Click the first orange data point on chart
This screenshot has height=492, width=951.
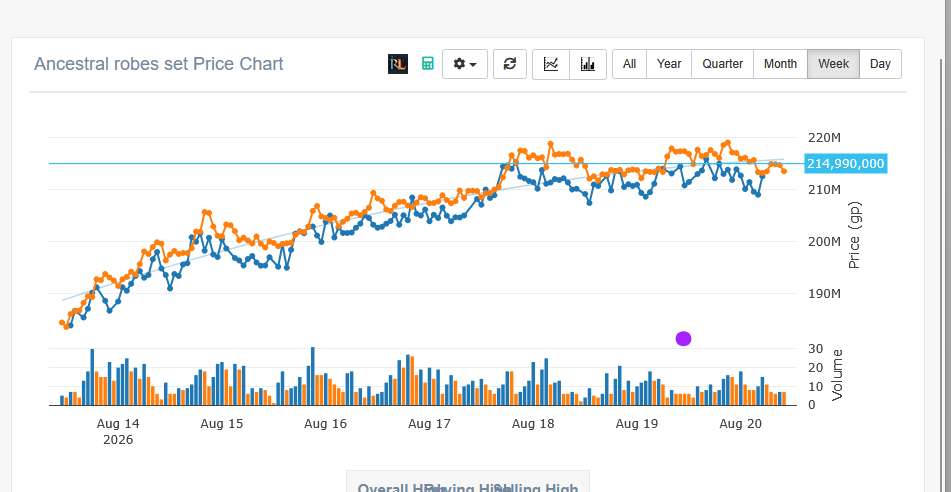tap(62, 323)
